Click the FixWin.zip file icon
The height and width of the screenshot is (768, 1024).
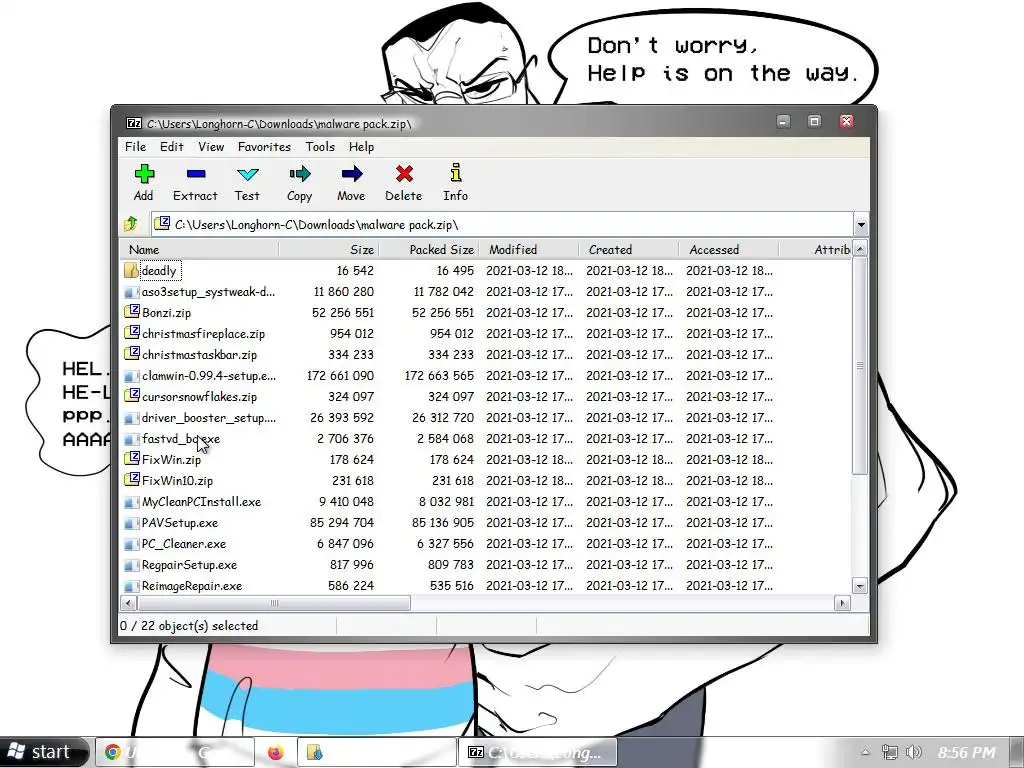pyautogui.click(x=132, y=459)
